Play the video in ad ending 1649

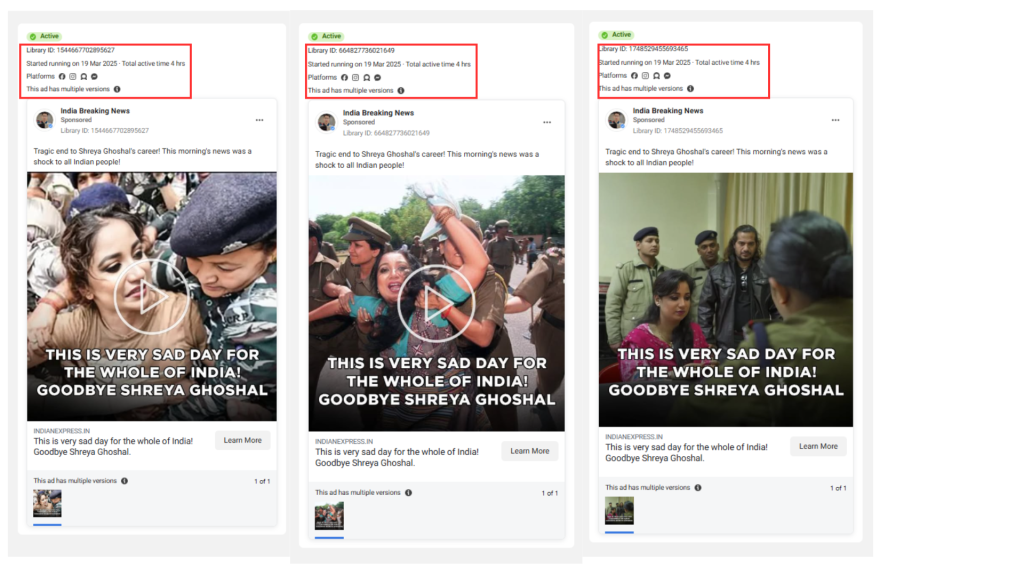pyautogui.click(x=436, y=304)
